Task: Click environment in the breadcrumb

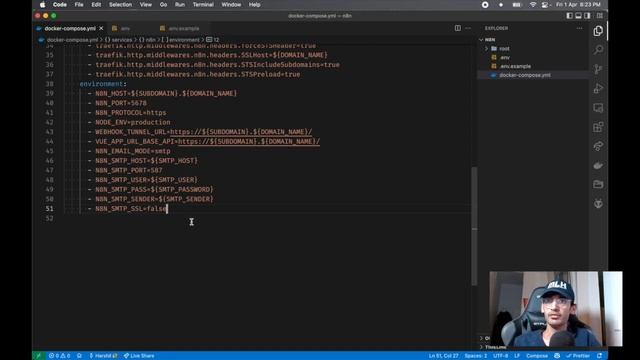Action: point(184,40)
